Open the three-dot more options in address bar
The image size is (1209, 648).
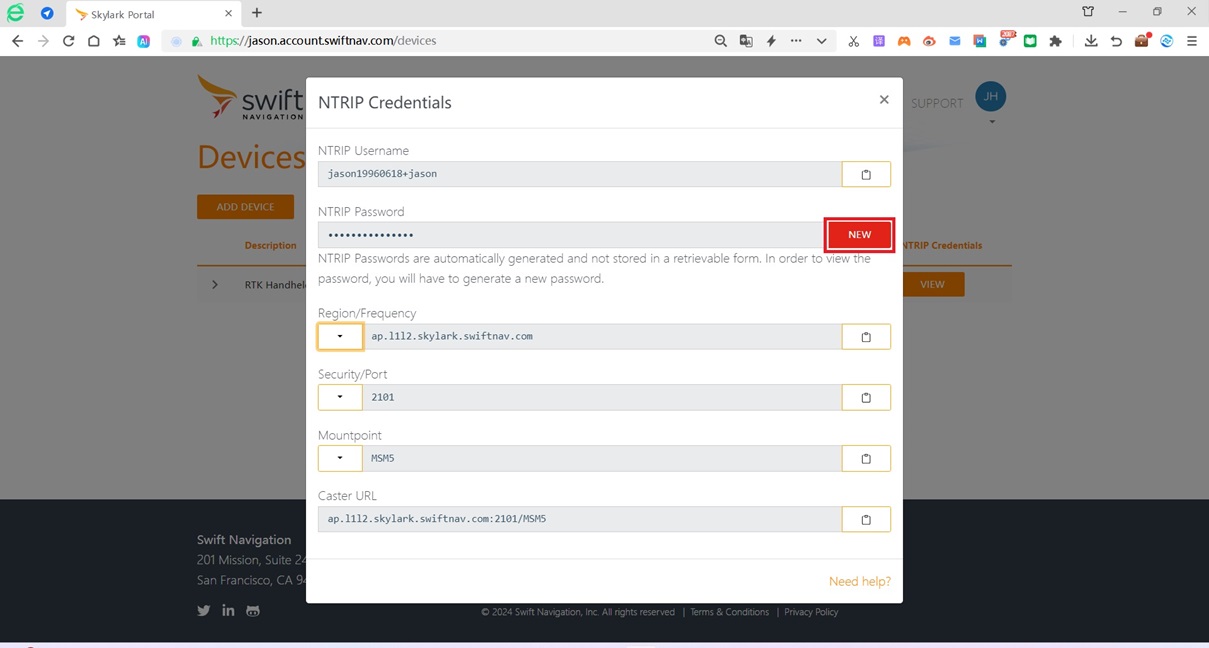click(796, 41)
